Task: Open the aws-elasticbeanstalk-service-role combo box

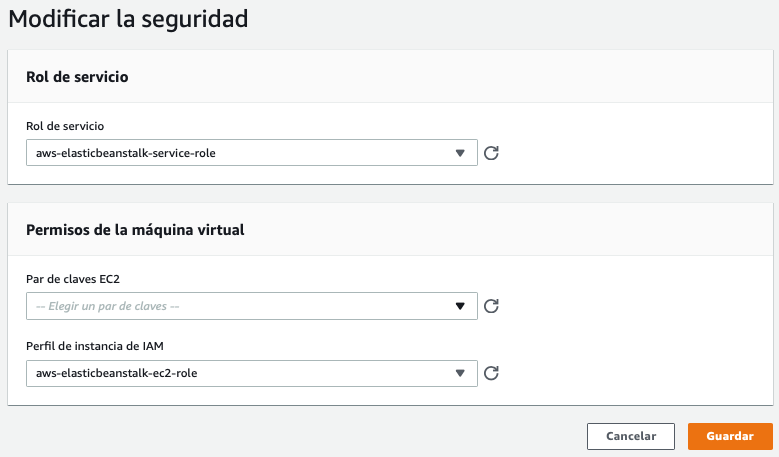Action: (x=252, y=152)
